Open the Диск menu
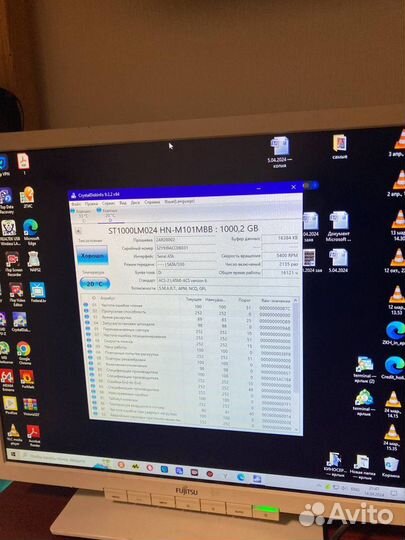The height and width of the screenshot is (540, 405). [x=135, y=202]
